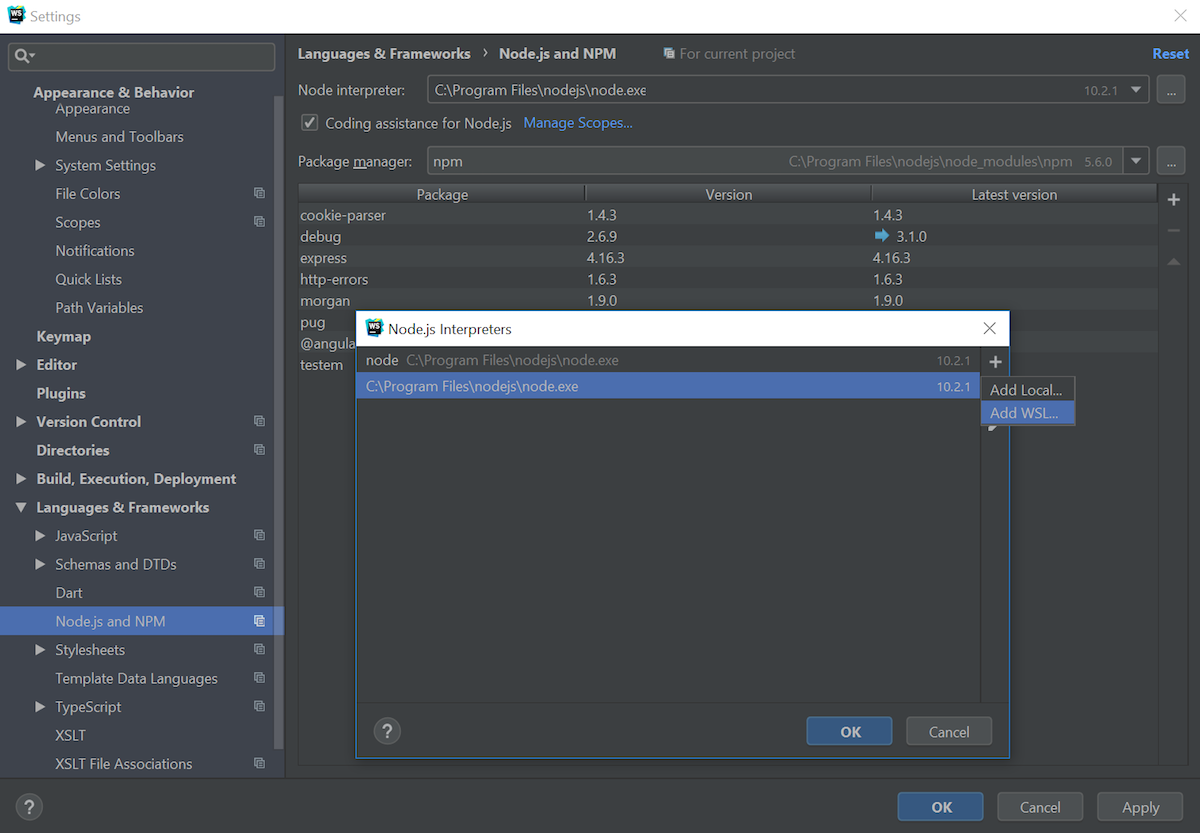Click the help question mark in Interpreters dialog
1200x833 pixels.
(x=387, y=731)
